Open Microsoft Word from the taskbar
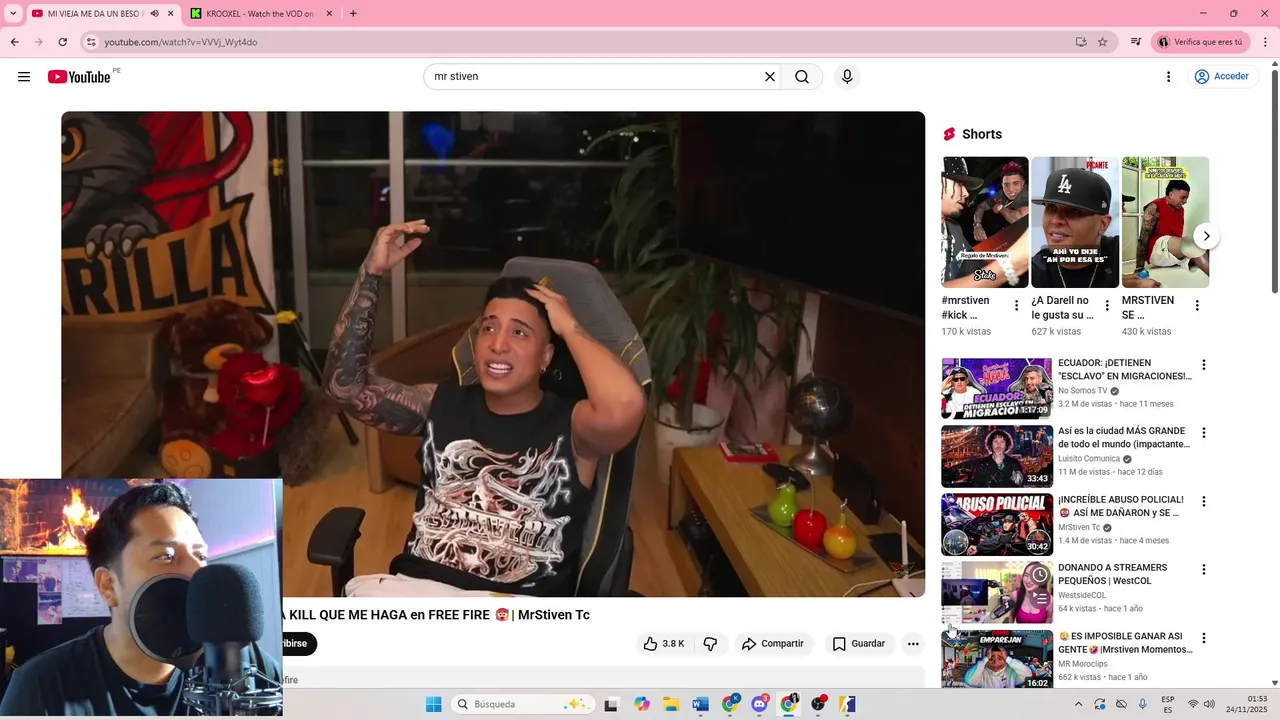The height and width of the screenshot is (720, 1280). [700, 704]
